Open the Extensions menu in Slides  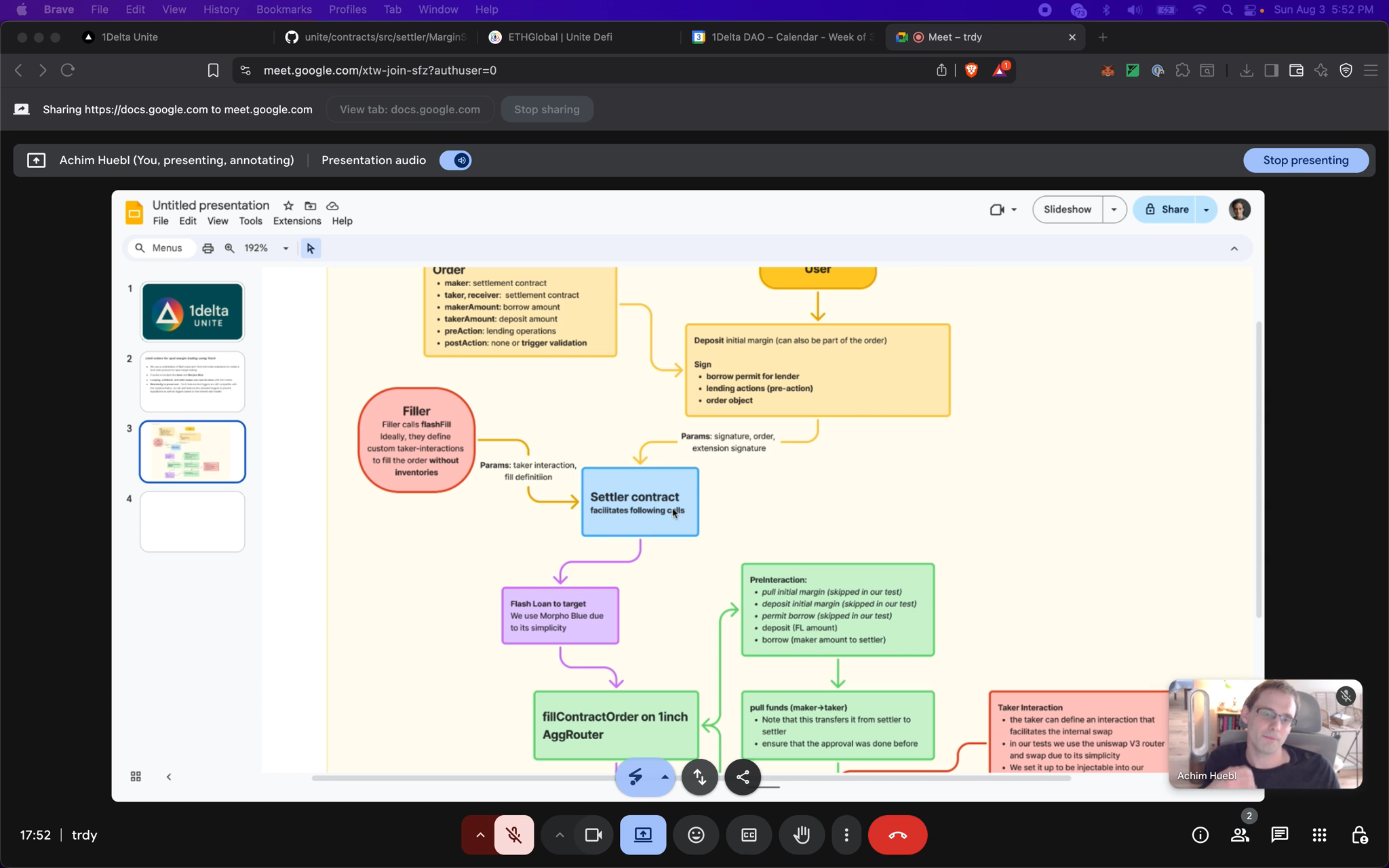pyautogui.click(x=296, y=221)
